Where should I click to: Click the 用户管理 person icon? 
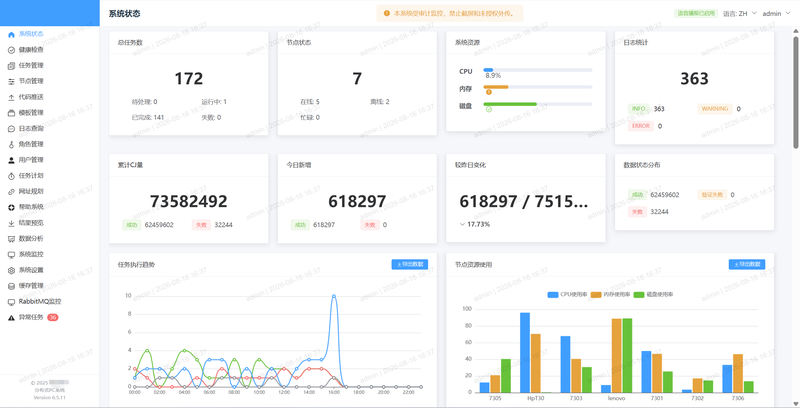click(11, 160)
